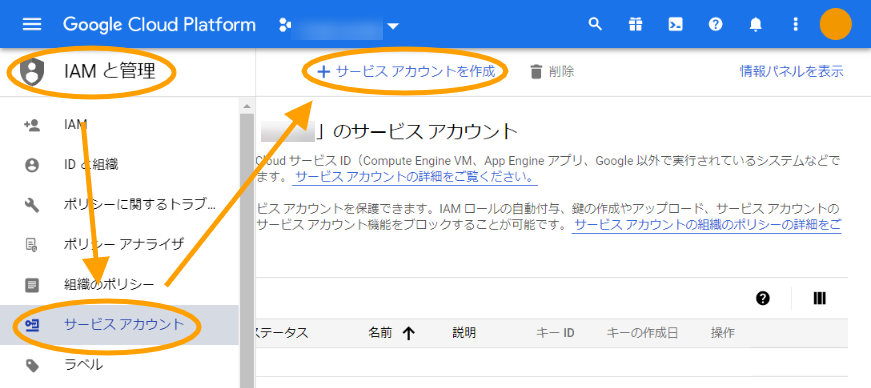This screenshot has width=871, height=388.
Task: Open 組織のポリシー sidebar item
Action: tap(119, 285)
